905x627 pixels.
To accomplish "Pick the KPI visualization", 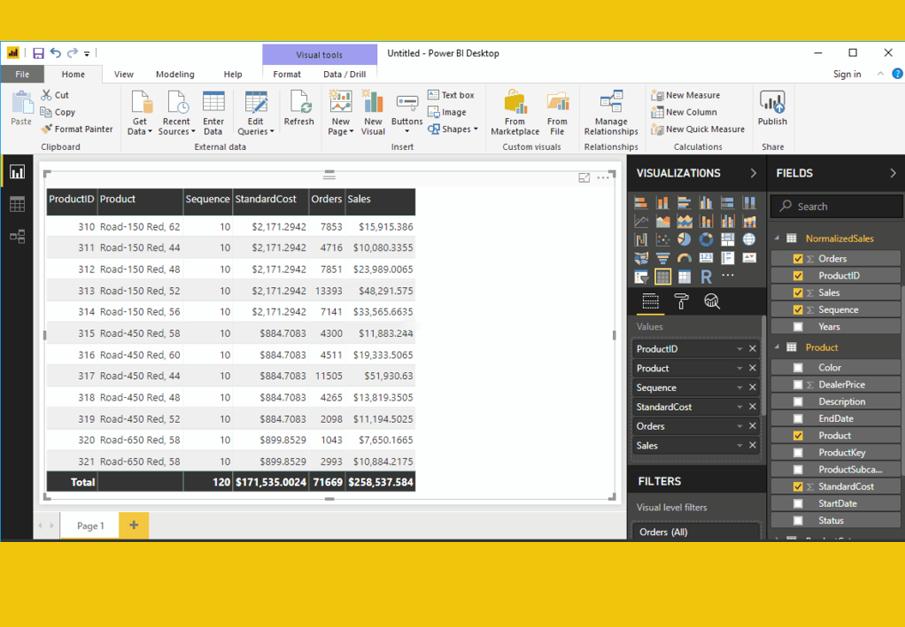I will pos(749,258).
